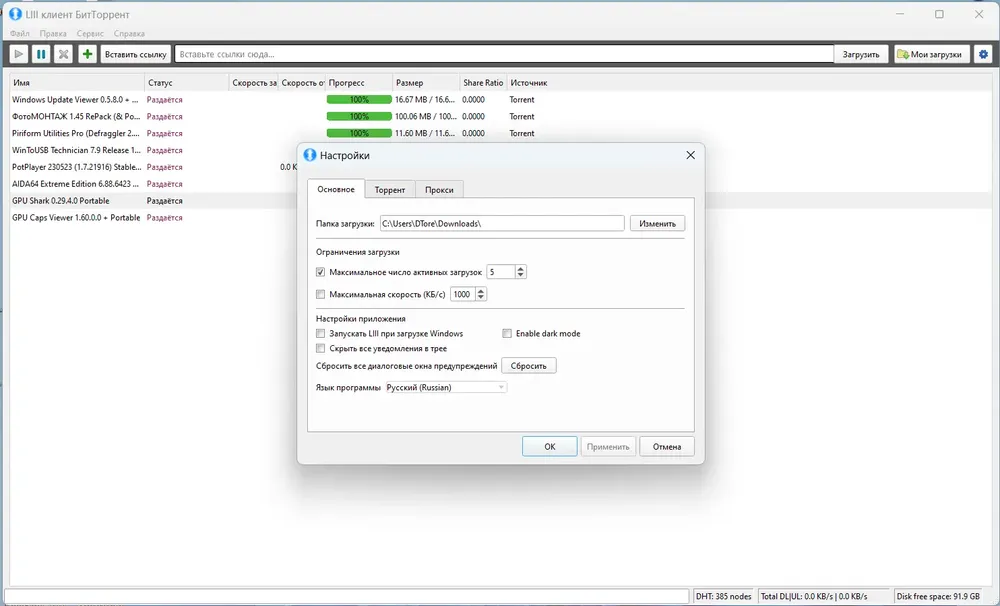This screenshot has width=1000, height=606.
Task: Click the Отмена button
Action: point(666,447)
